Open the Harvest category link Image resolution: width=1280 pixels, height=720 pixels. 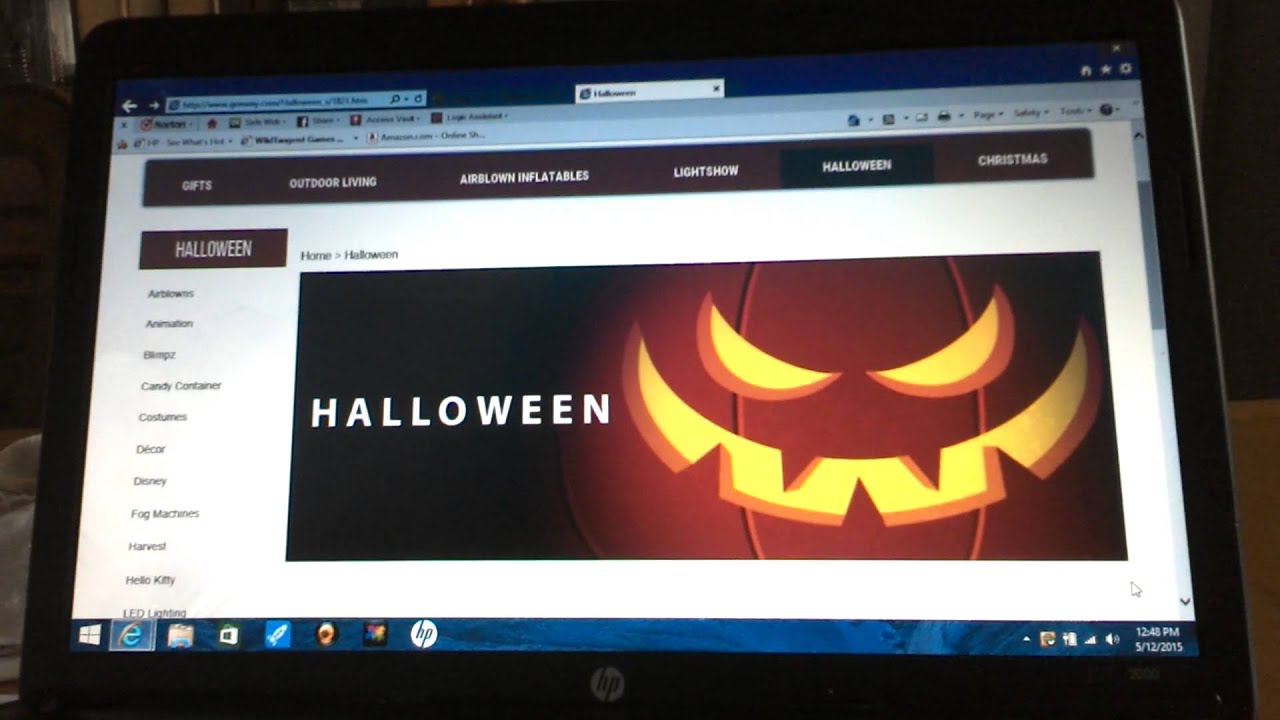pyautogui.click(x=147, y=547)
